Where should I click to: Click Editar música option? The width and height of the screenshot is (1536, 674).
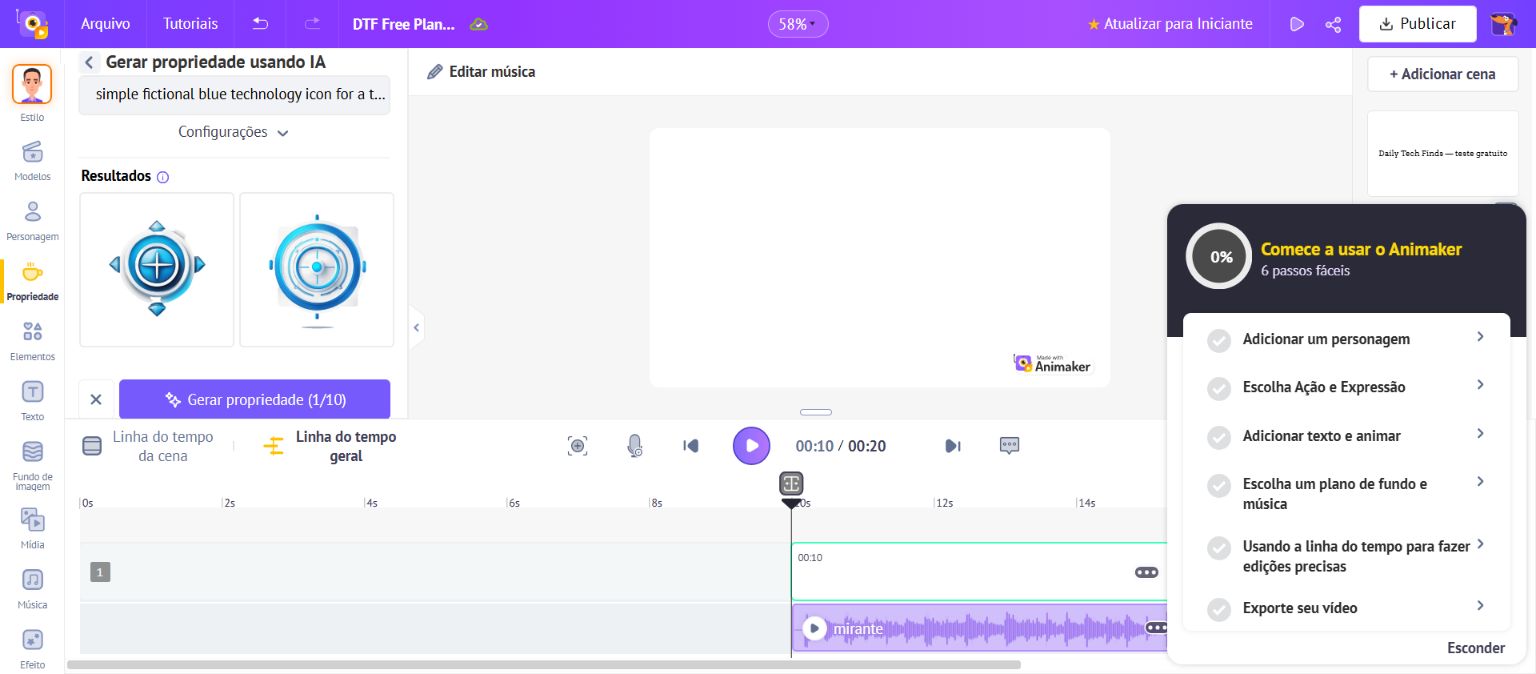tap(481, 72)
